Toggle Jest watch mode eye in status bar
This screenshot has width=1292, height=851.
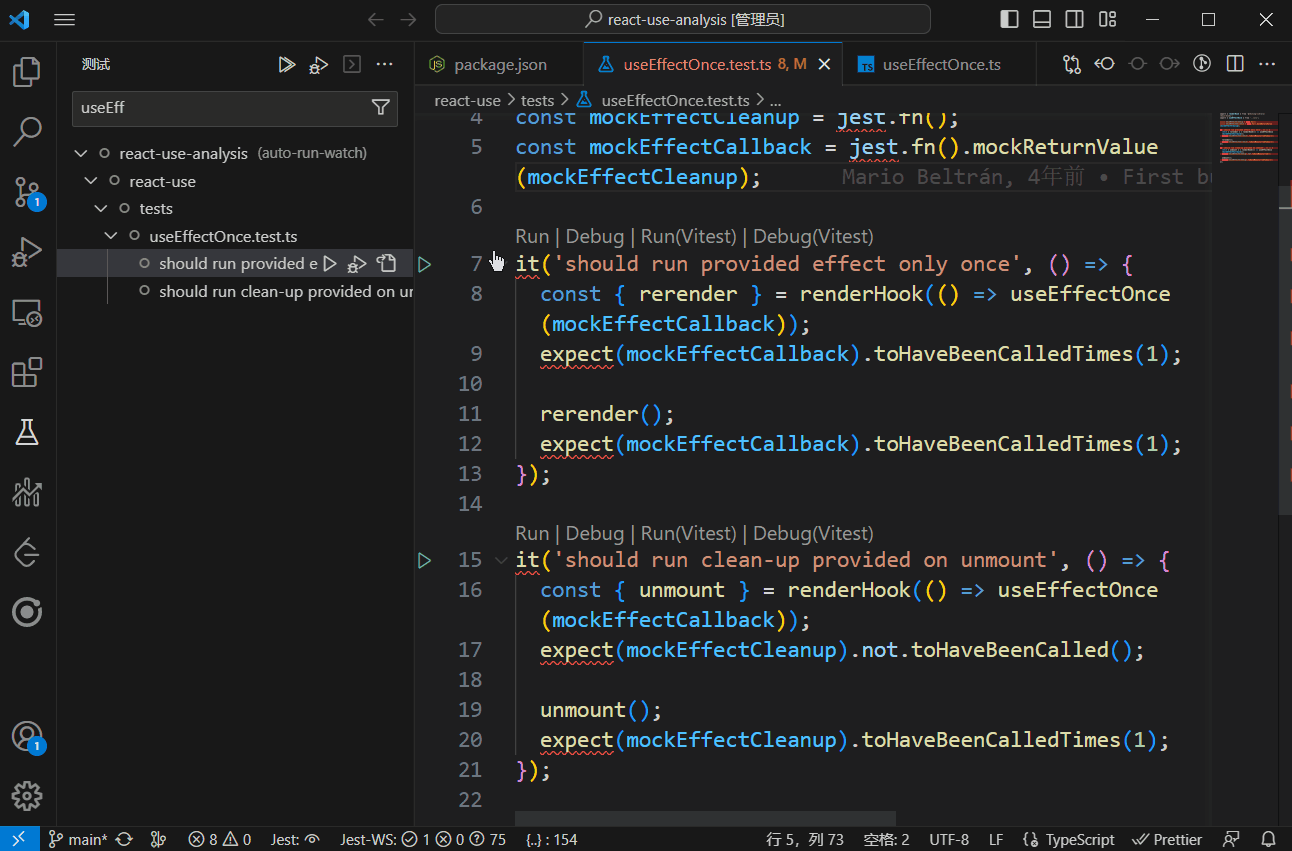coord(312,840)
